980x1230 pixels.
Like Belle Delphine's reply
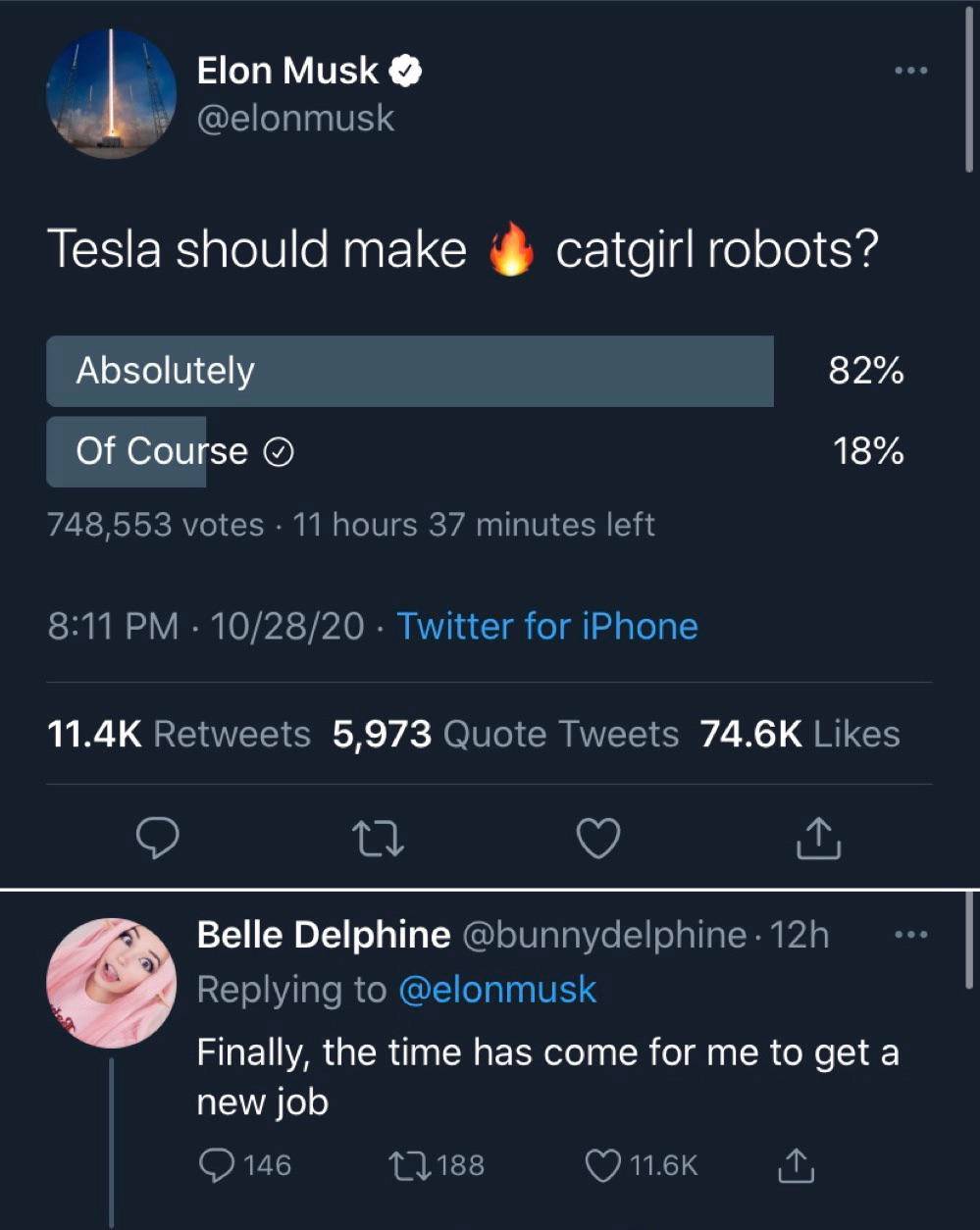pyautogui.click(x=602, y=1164)
